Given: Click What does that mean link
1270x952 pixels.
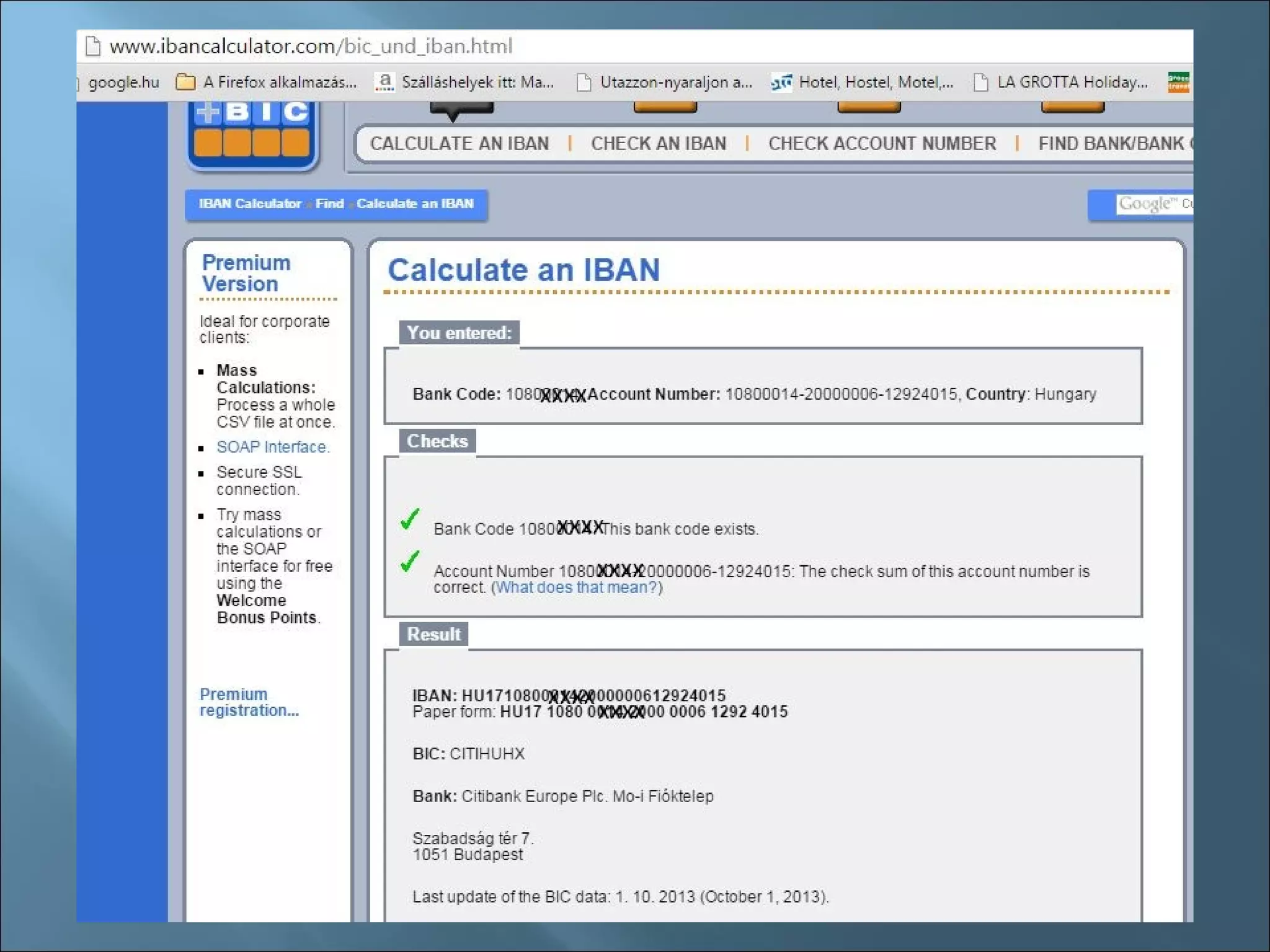Looking at the screenshot, I should [x=576, y=588].
